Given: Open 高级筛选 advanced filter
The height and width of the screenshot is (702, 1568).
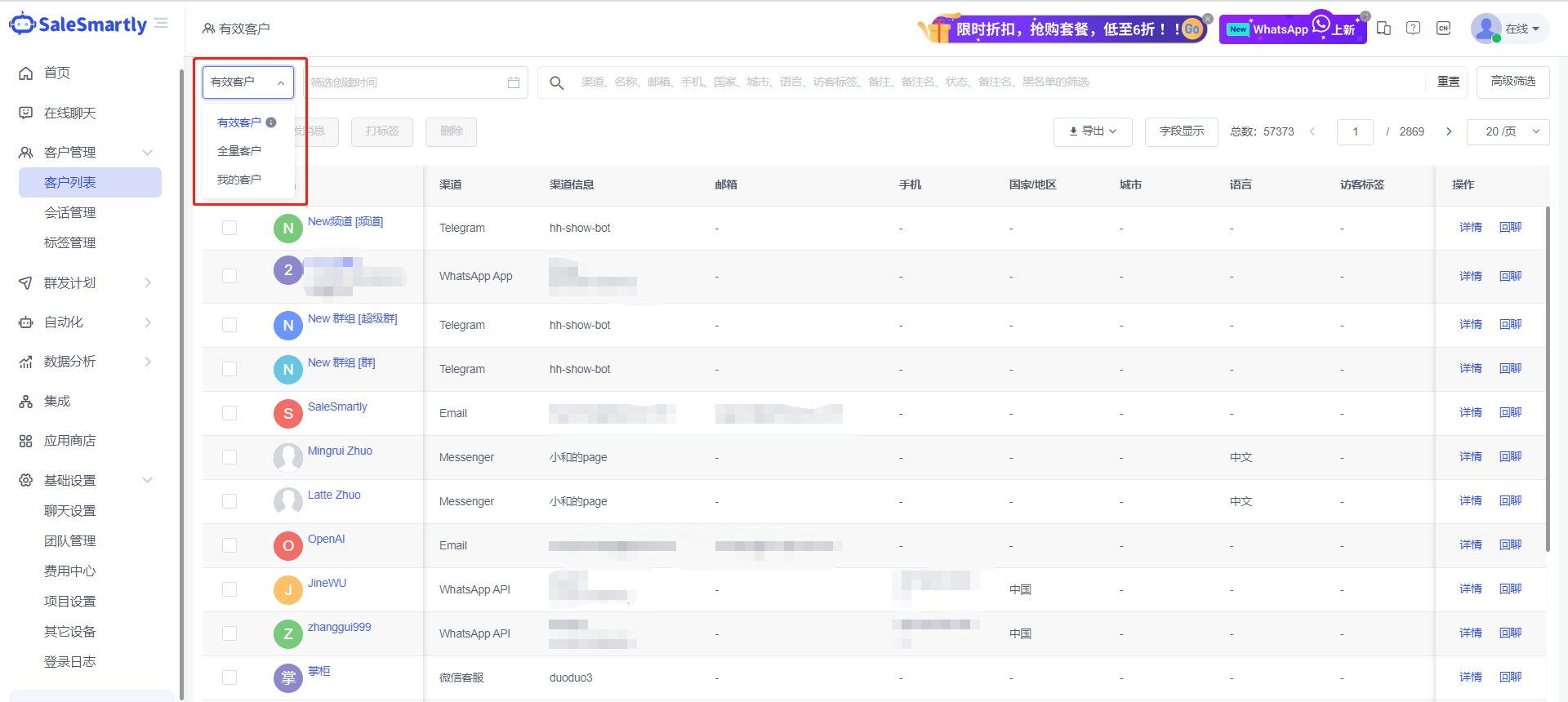Looking at the screenshot, I should point(1512,82).
